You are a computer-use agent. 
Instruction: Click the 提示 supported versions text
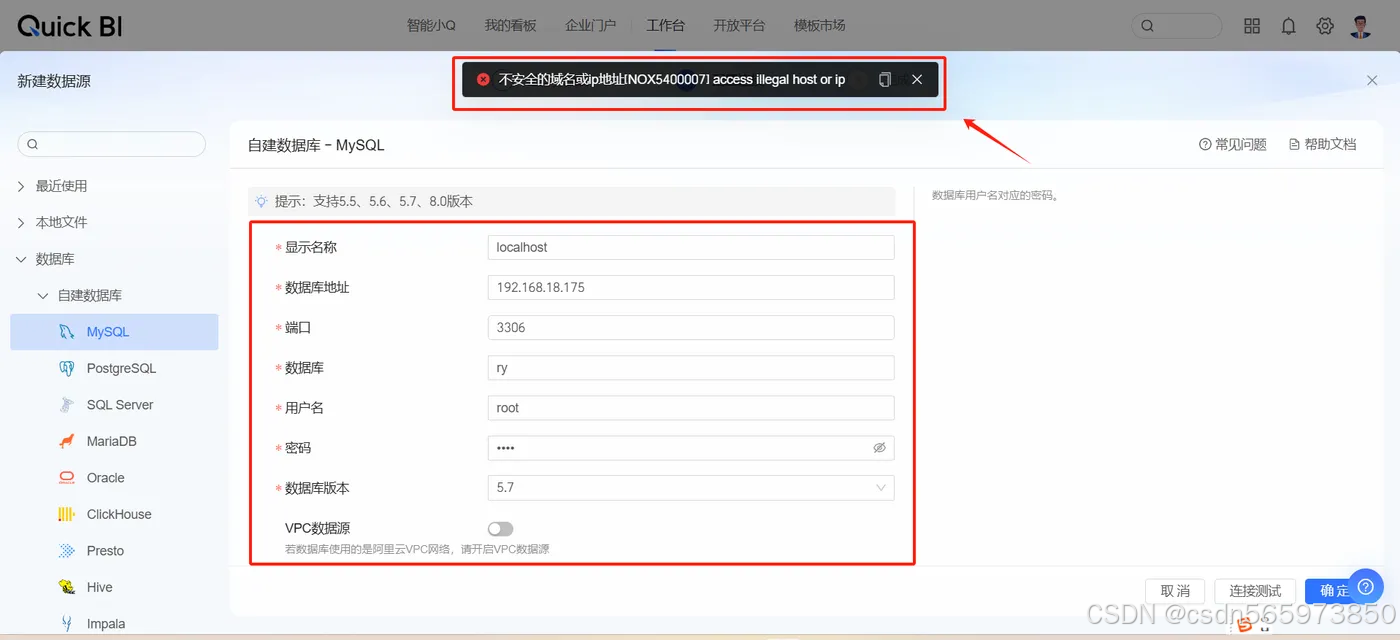tap(374, 201)
